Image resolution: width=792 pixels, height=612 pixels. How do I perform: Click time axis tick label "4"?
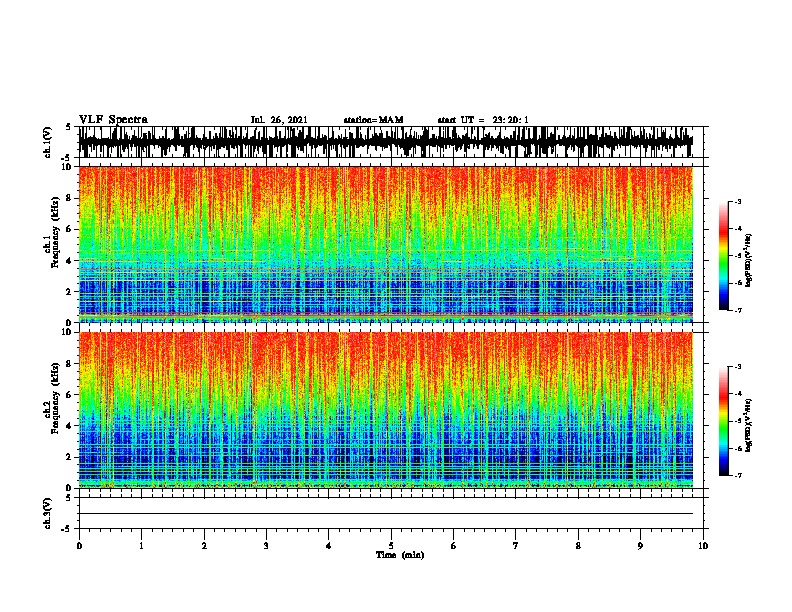coord(329,545)
